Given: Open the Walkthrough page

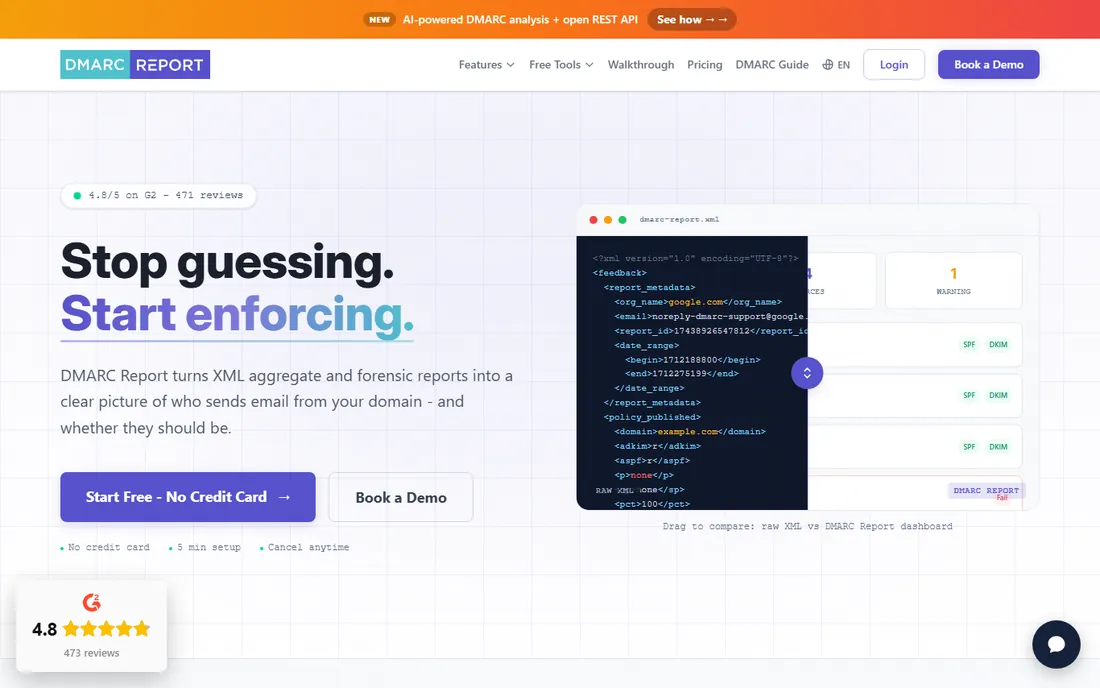Looking at the screenshot, I should pos(640,65).
